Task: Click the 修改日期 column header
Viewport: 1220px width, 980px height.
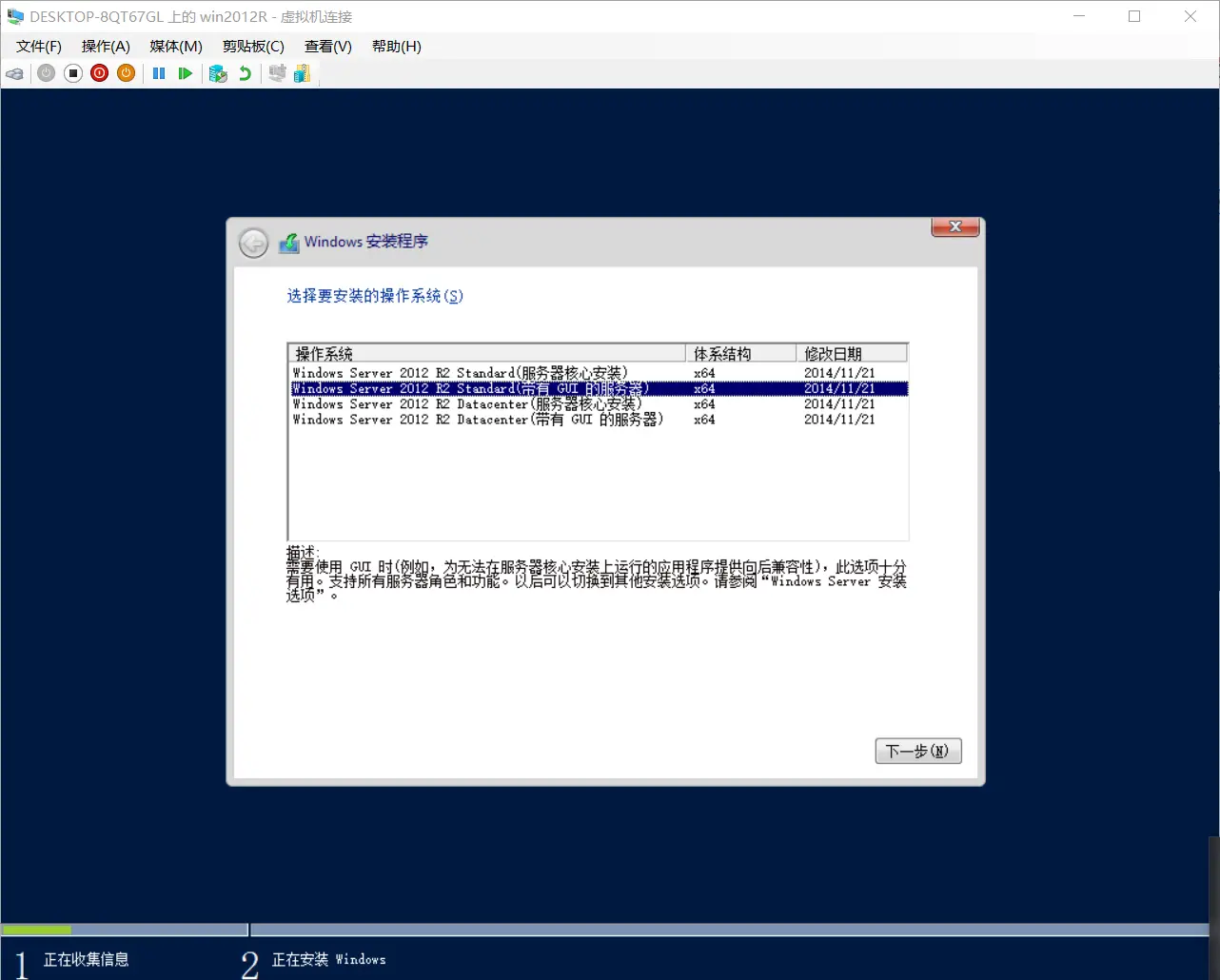Action: [x=852, y=353]
